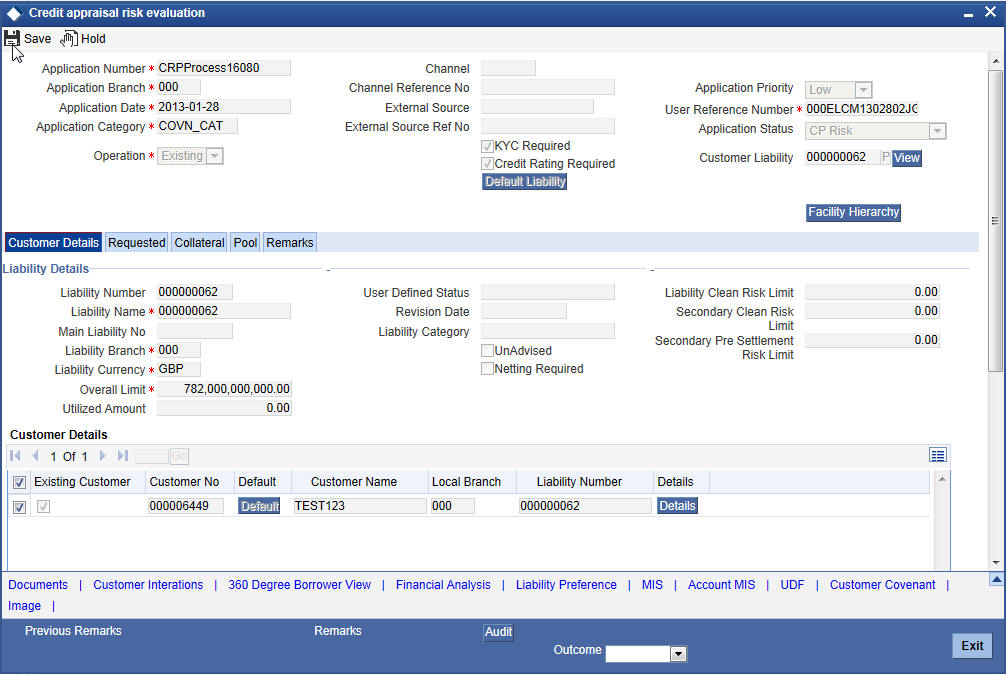Click the Utilized Amount field
The width and height of the screenshot is (1006, 675).
click(224, 408)
